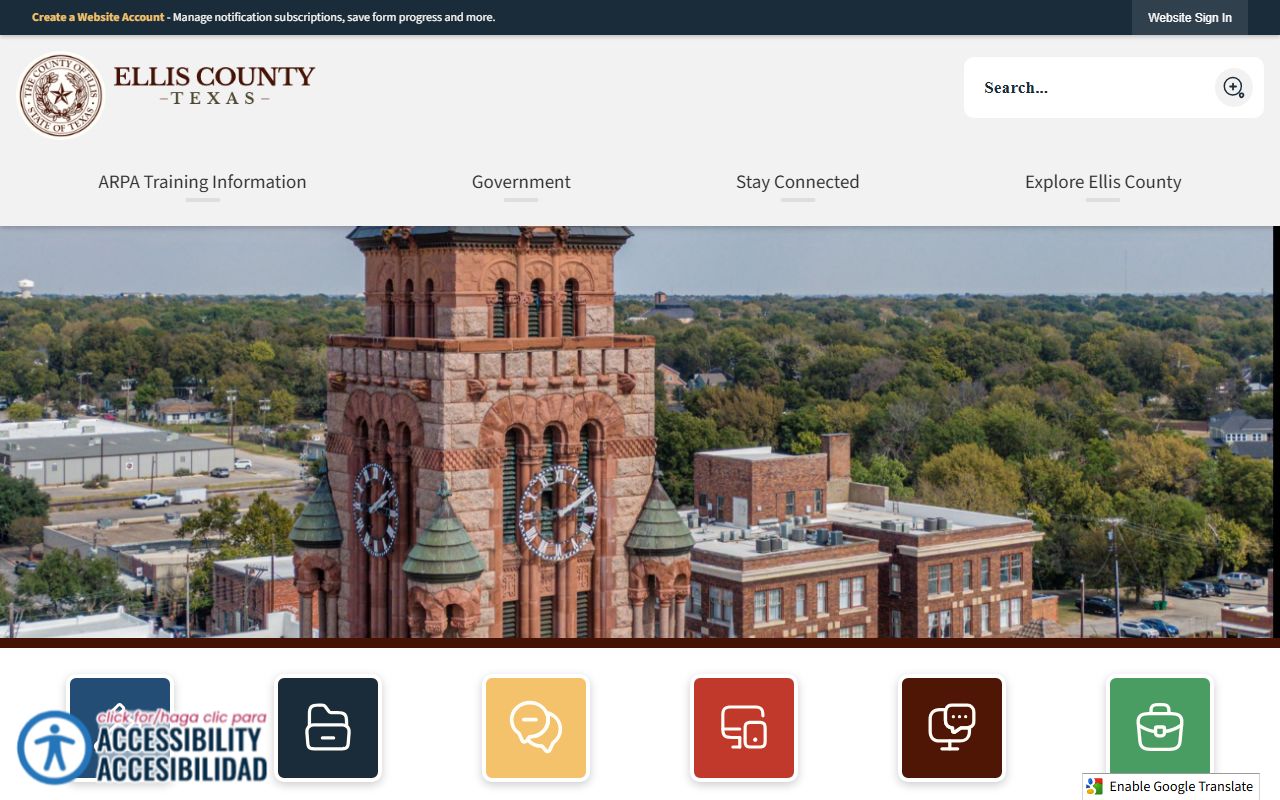Expand the Government menu
The width and height of the screenshot is (1280, 800).
521,182
